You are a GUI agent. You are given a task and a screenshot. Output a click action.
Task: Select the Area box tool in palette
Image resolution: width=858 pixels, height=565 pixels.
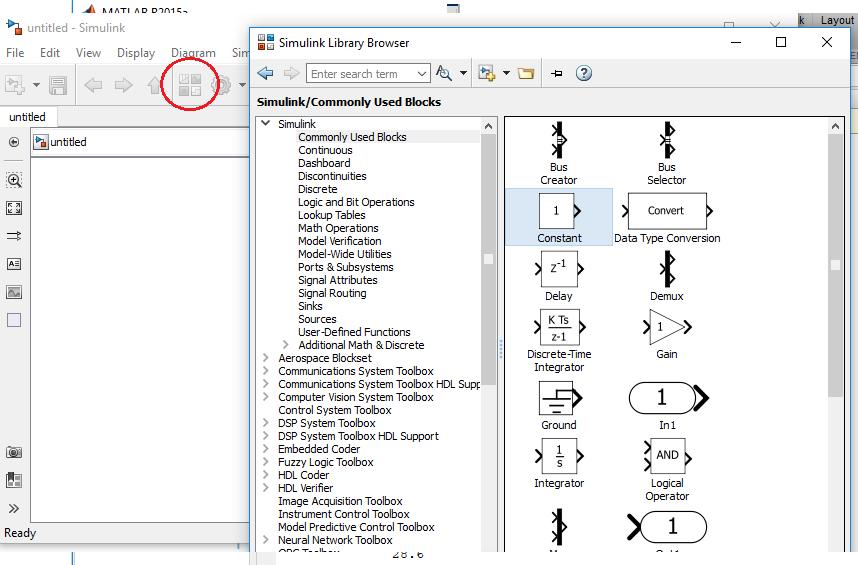(x=14, y=320)
